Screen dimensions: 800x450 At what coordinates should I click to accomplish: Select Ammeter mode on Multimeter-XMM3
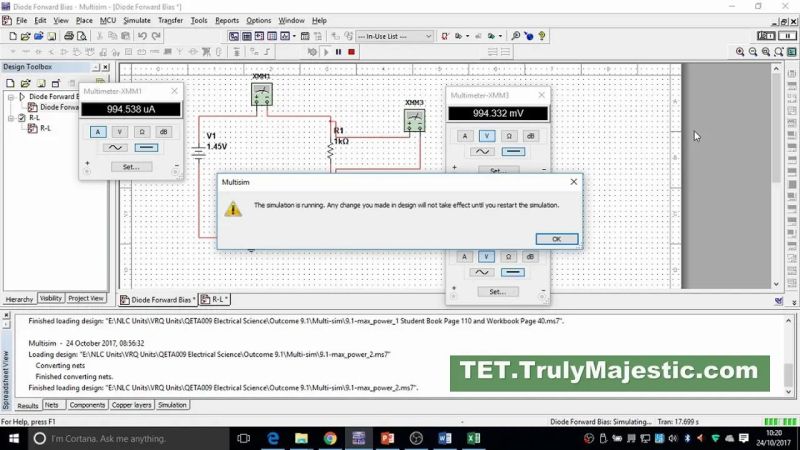click(x=465, y=136)
